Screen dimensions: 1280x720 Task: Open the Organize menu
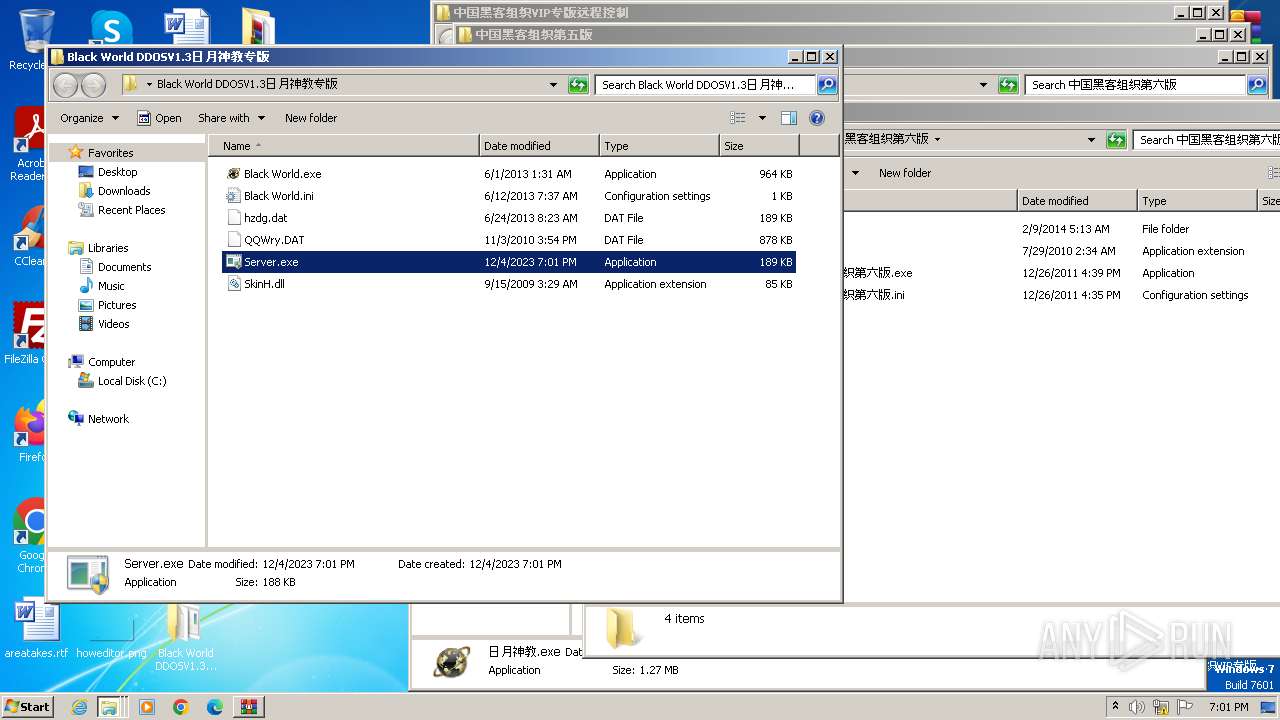89,118
